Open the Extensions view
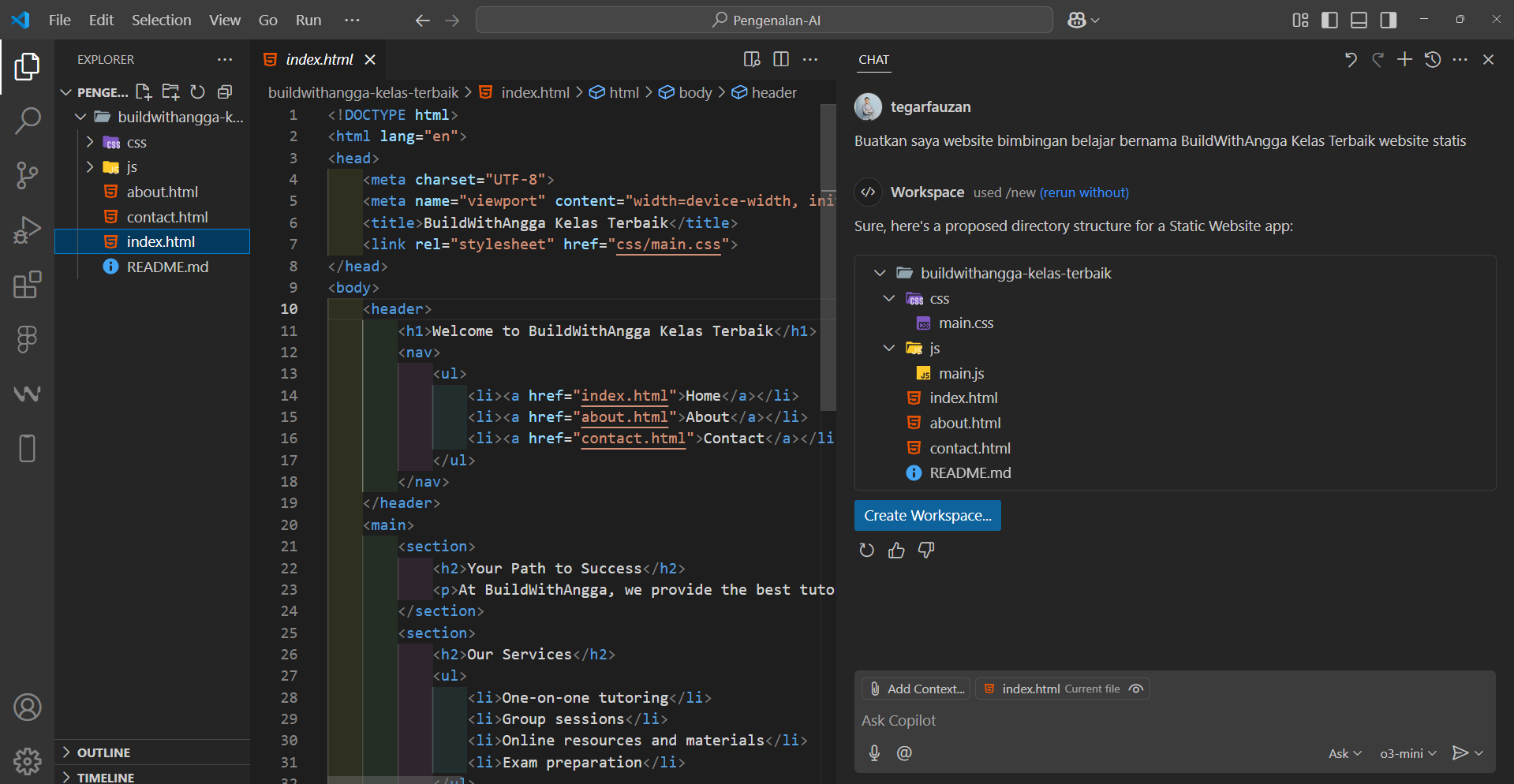Screen dimensions: 1514x784 click(x=27, y=284)
